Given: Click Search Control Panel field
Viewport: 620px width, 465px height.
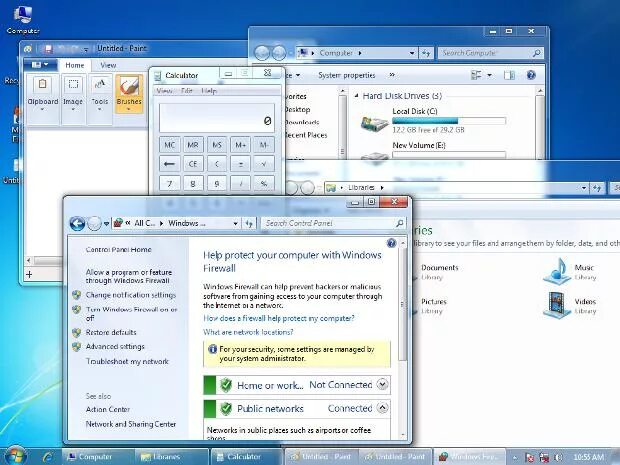Looking at the screenshot, I should click(x=333, y=223).
